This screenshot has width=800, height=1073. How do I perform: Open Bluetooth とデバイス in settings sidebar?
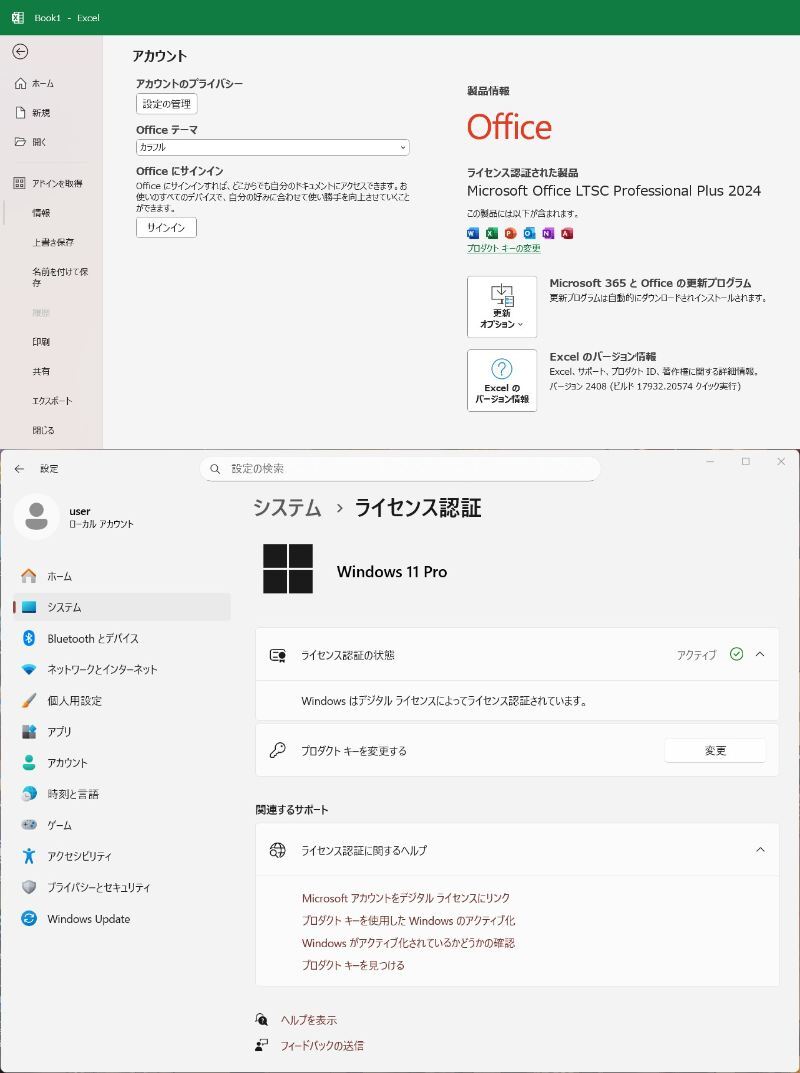pyautogui.click(x=92, y=638)
